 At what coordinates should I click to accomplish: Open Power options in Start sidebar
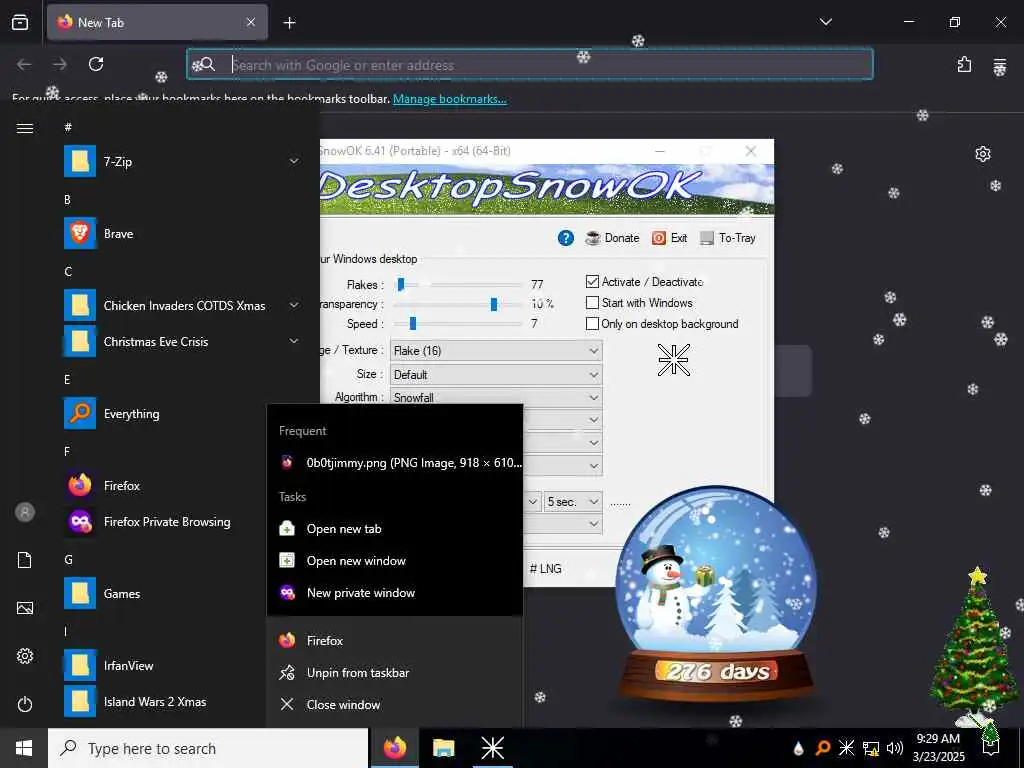25,704
